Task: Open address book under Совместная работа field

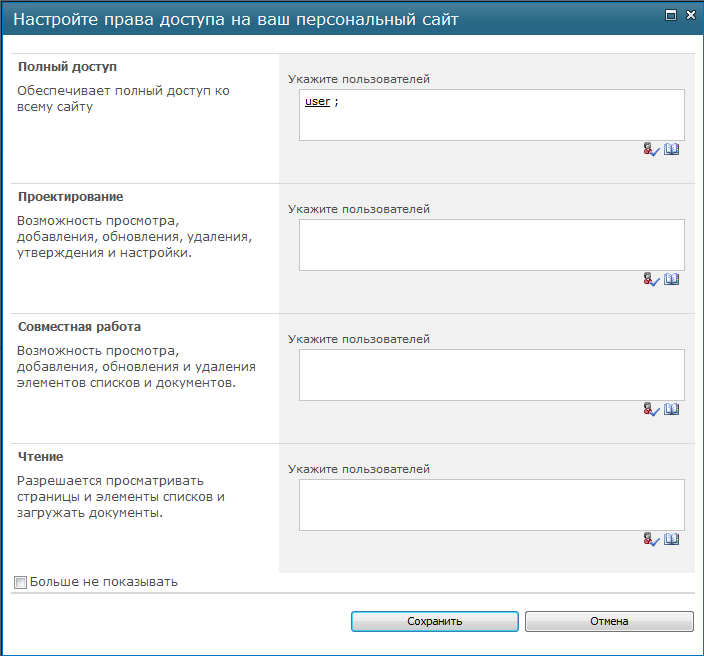Action: pos(672,409)
